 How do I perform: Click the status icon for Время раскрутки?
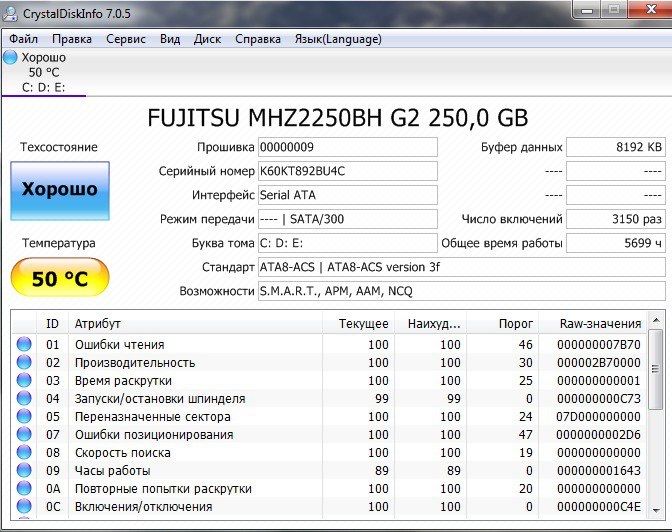click(24, 380)
